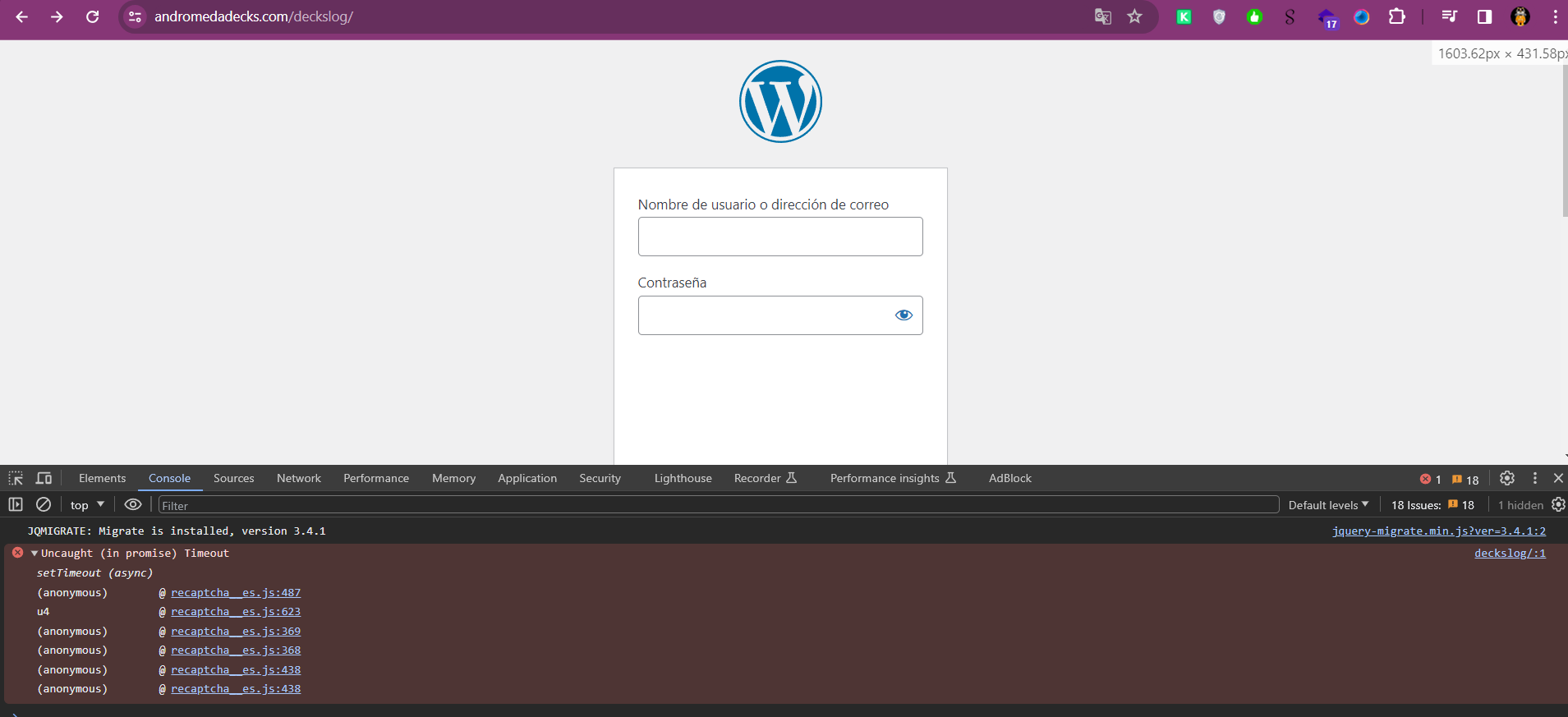Open the Network tab
The height and width of the screenshot is (717, 1568).
pyautogui.click(x=299, y=478)
